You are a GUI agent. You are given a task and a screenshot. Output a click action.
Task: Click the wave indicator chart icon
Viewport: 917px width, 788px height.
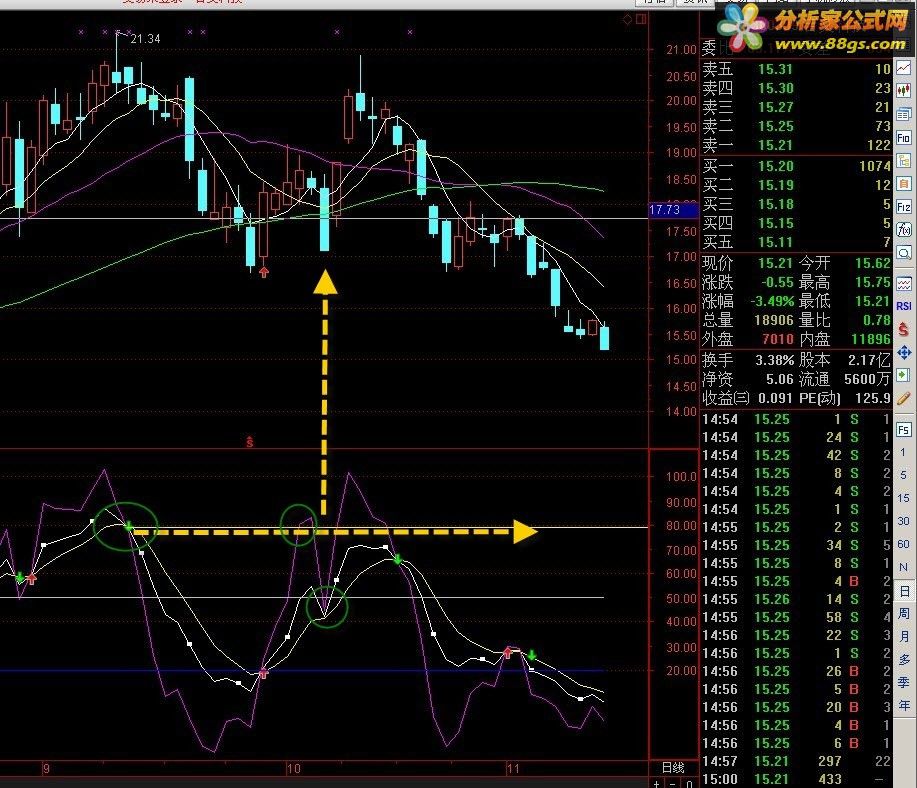[x=904, y=284]
